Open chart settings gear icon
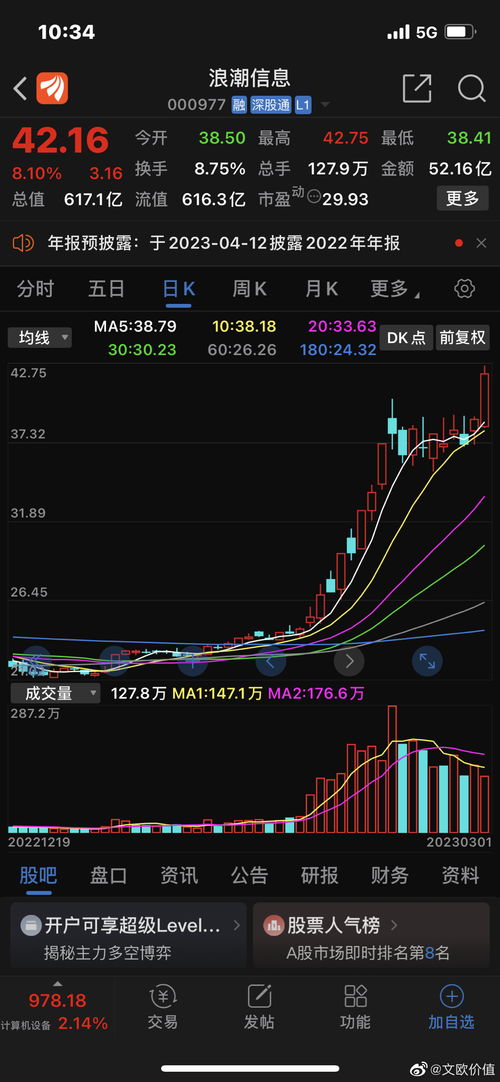500x1082 pixels. [465, 288]
